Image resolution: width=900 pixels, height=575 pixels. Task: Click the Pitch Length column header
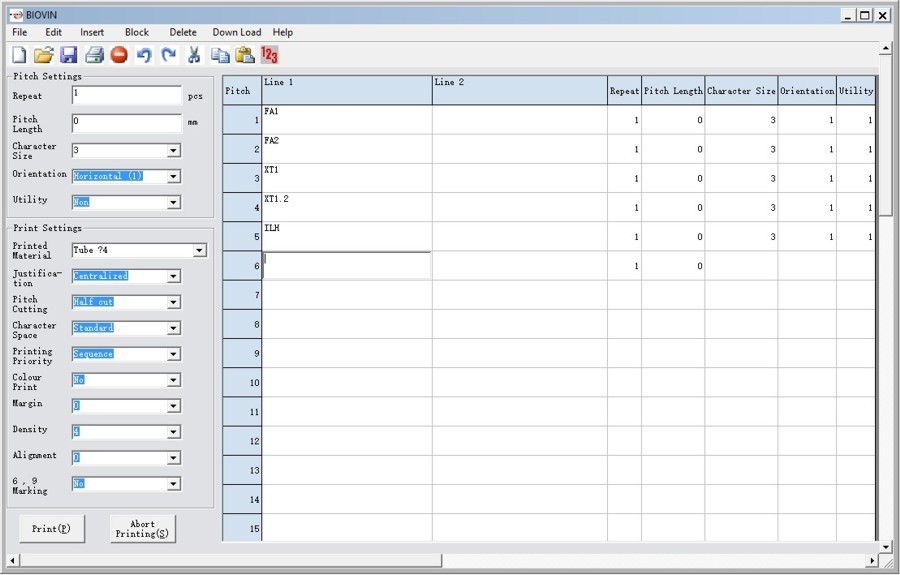click(x=673, y=90)
